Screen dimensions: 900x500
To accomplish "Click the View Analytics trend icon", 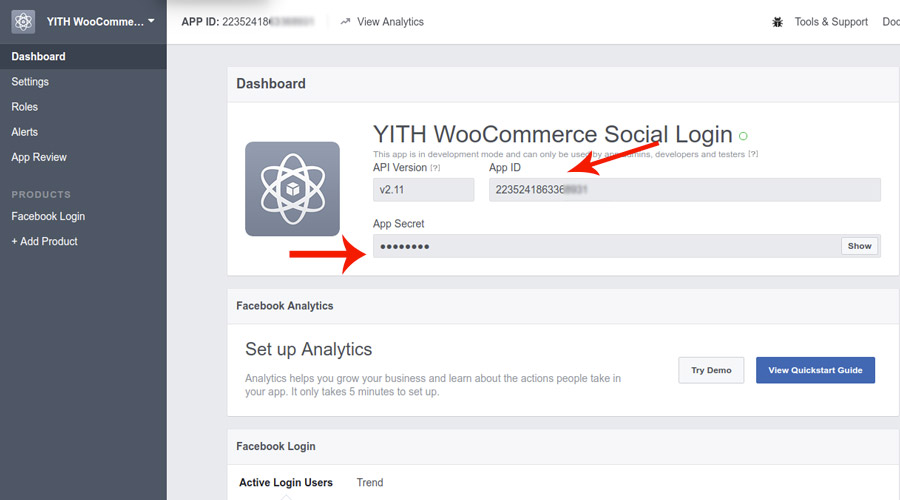I will [345, 22].
